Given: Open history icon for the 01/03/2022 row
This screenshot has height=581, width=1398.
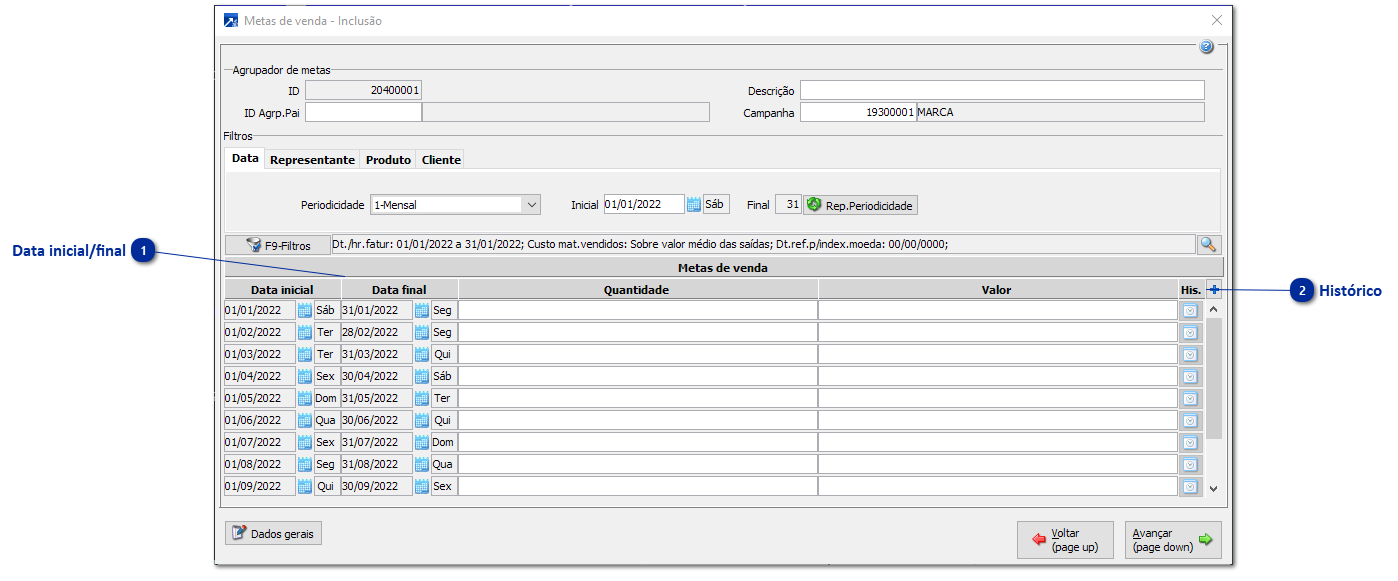Looking at the screenshot, I should [x=1190, y=354].
